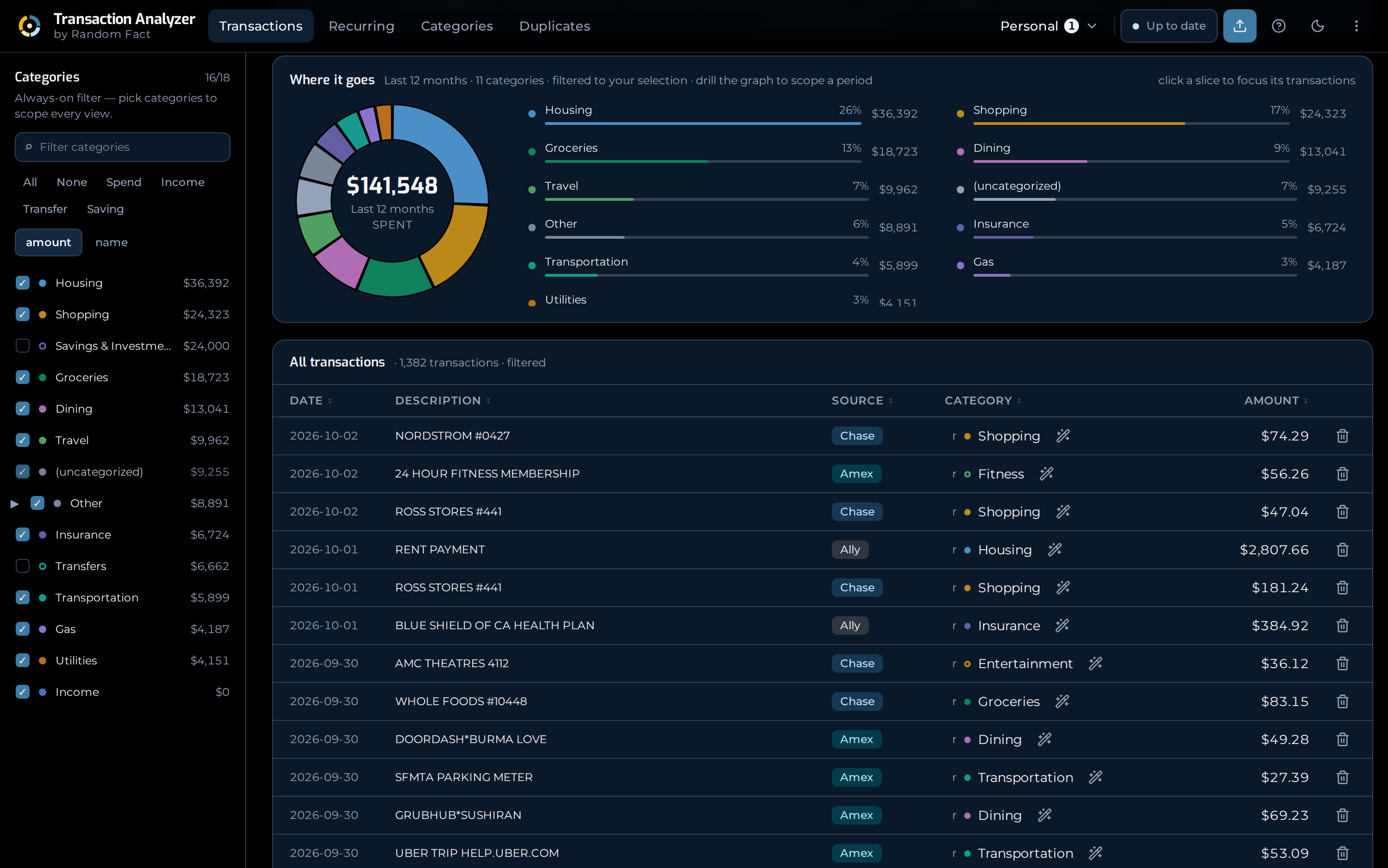Image resolution: width=1388 pixels, height=868 pixels.
Task: Click magic wand next to Housing category
Action: tap(1055, 549)
